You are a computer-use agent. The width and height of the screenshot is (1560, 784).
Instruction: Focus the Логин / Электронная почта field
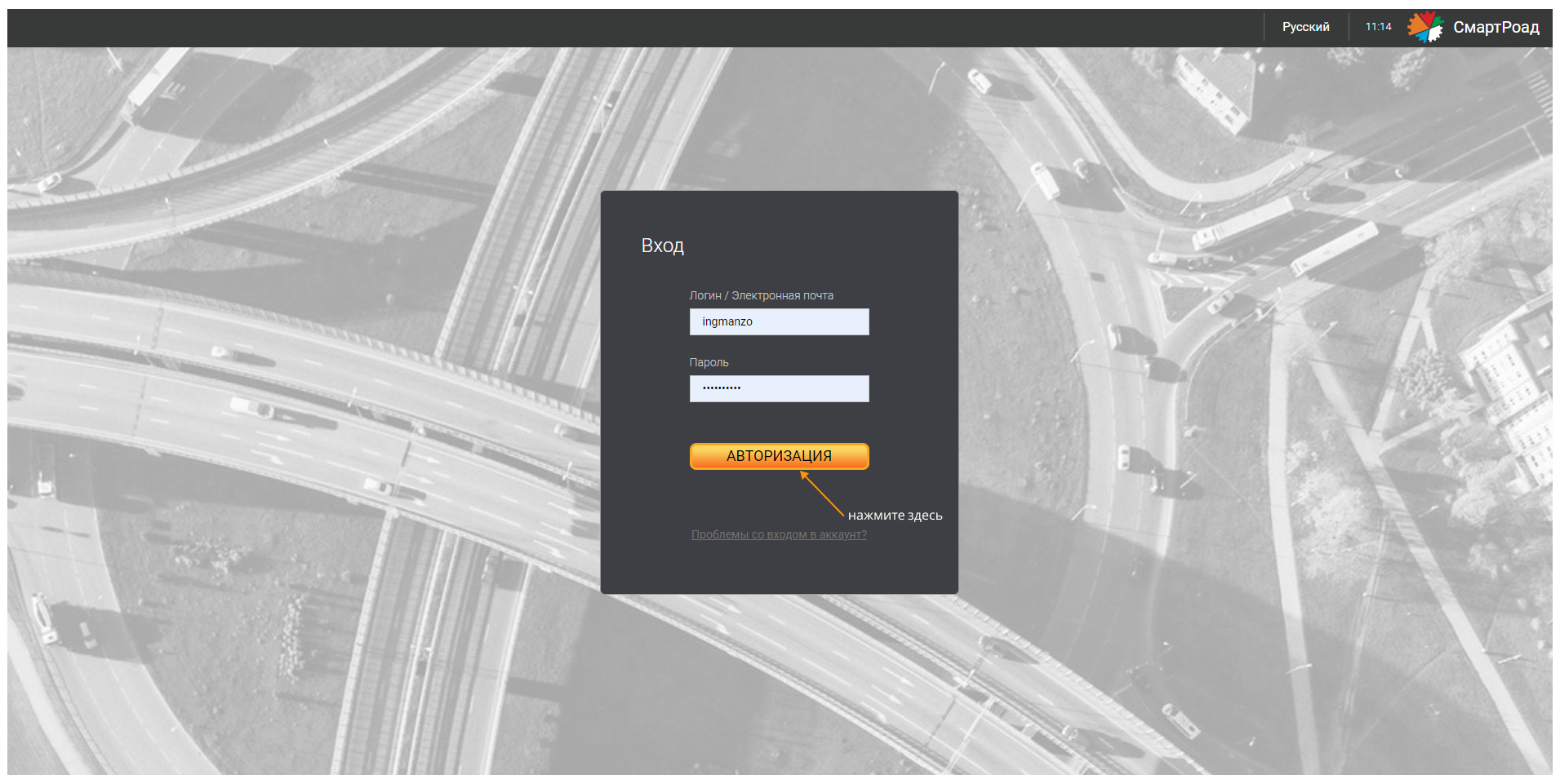(779, 321)
